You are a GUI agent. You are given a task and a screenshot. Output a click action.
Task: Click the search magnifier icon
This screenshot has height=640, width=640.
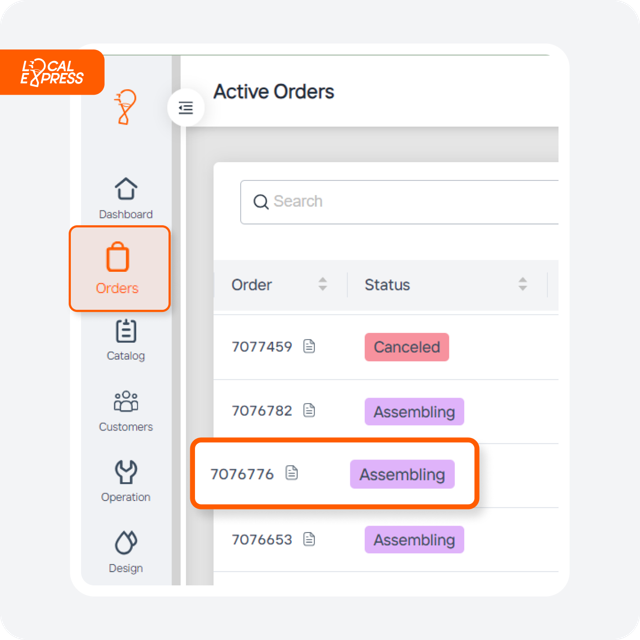261,202
